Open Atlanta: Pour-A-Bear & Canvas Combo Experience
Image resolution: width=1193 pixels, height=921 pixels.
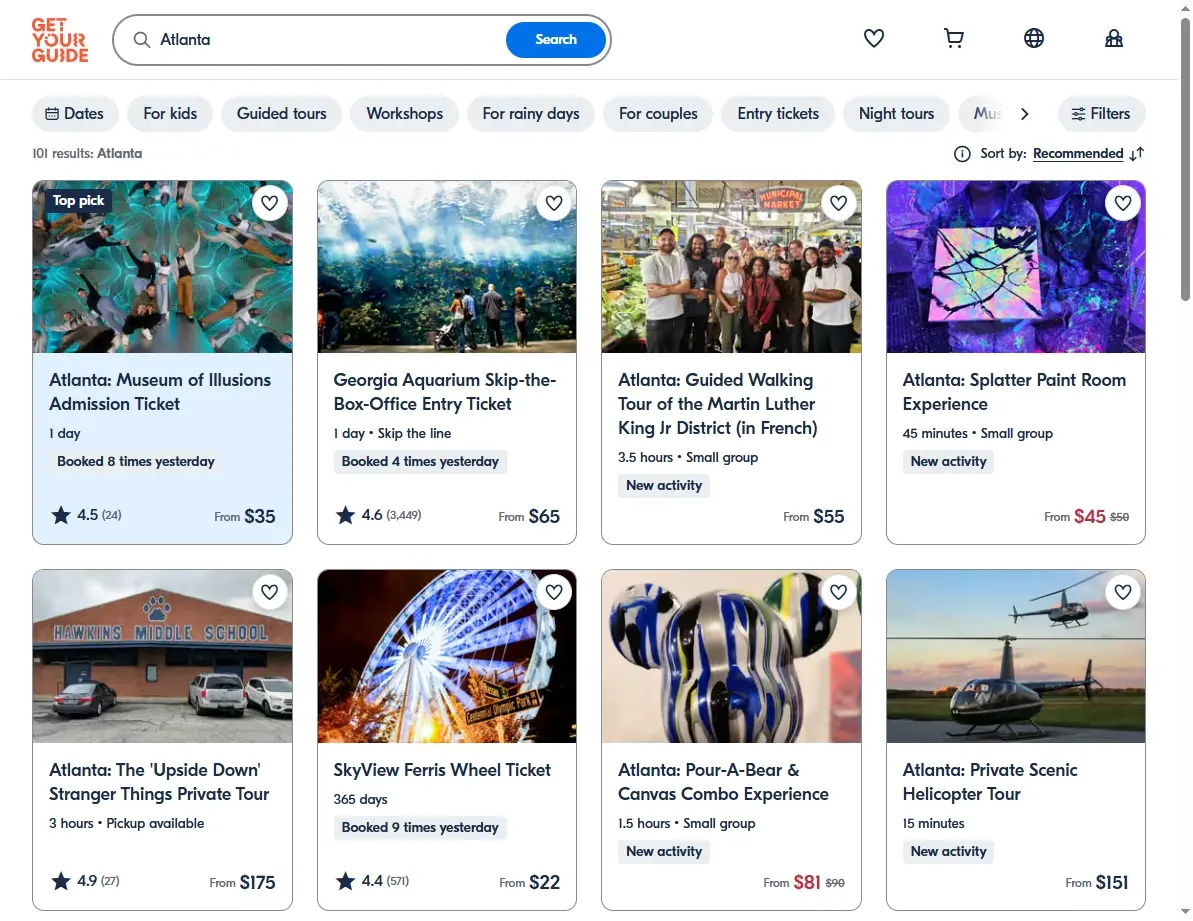(723, 782)
